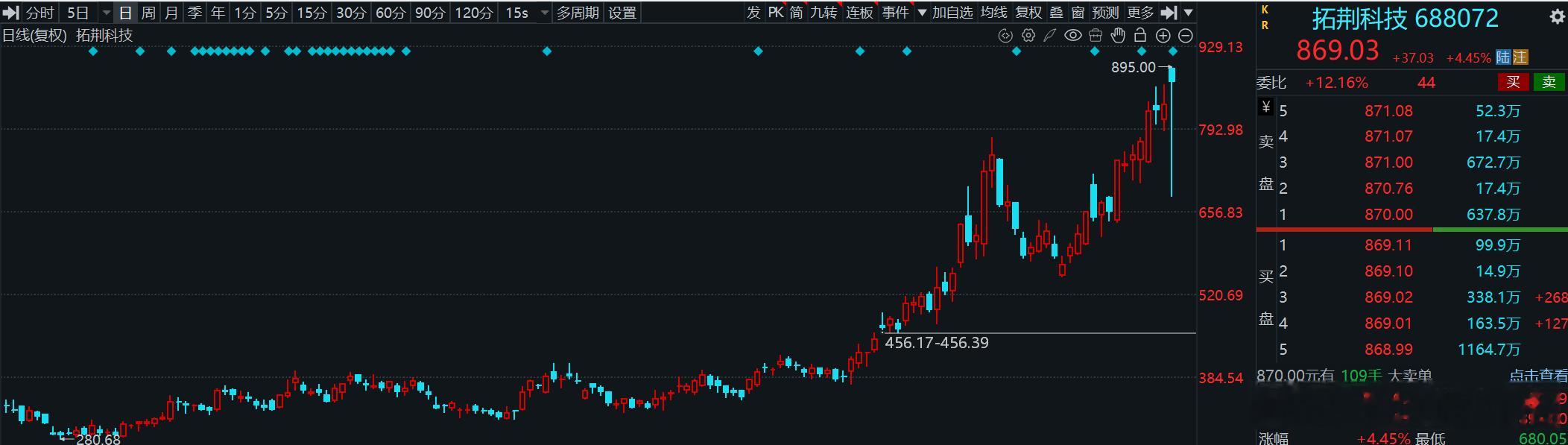The image size is (1568, 445).
Task: Click the 点击查看 link
Action: [x=1538, y=376]
